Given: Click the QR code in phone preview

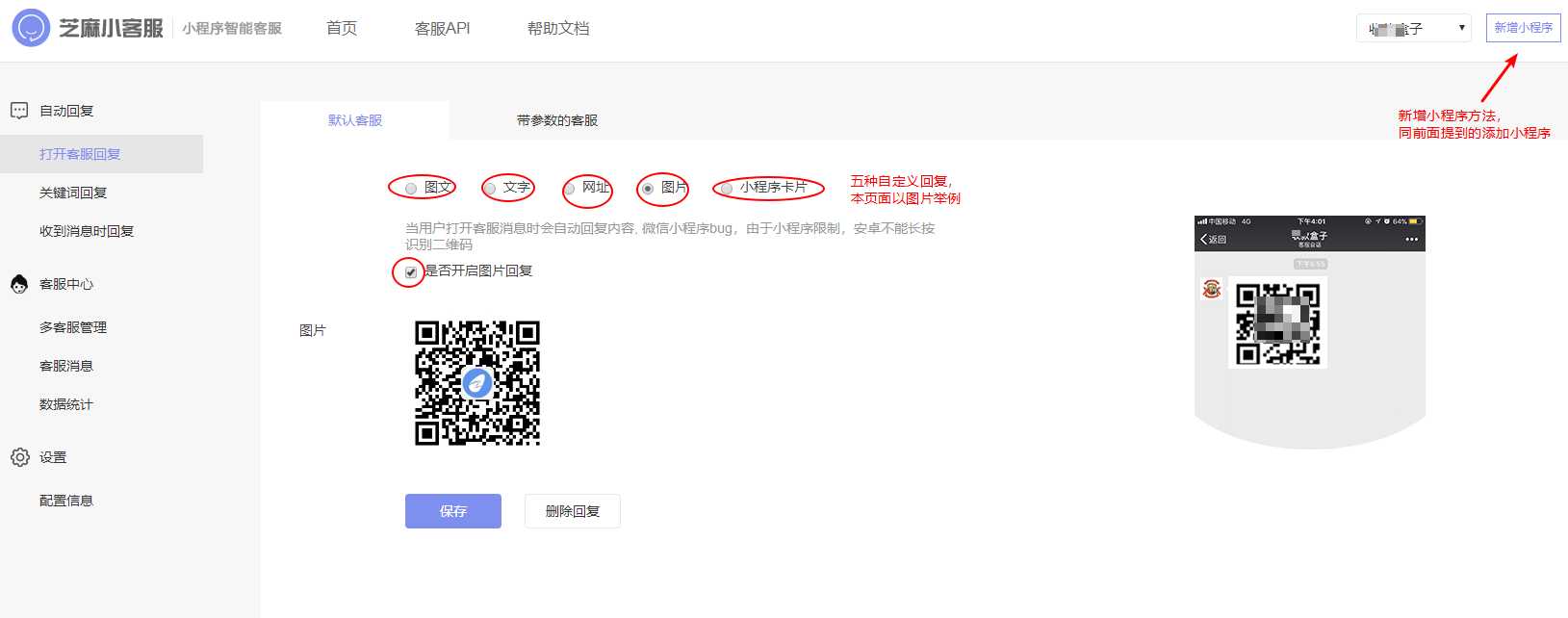Looking at the screenshot, I should [x=1277, y=322].
